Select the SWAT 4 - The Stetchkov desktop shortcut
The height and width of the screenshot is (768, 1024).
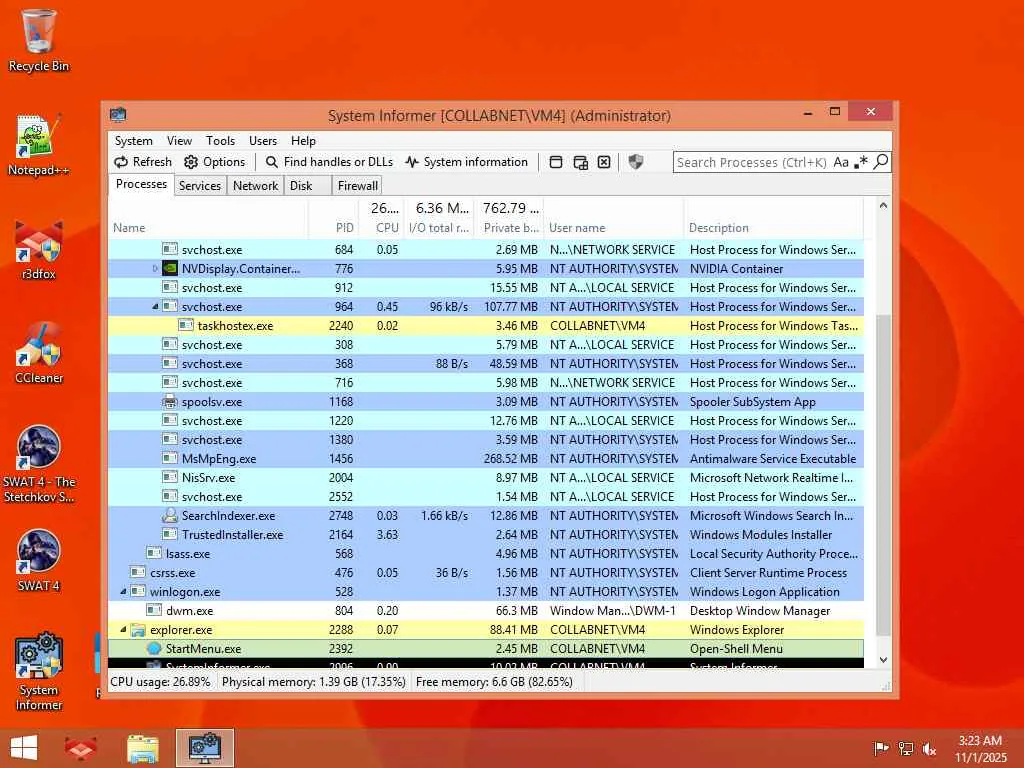tap(39, 464)
